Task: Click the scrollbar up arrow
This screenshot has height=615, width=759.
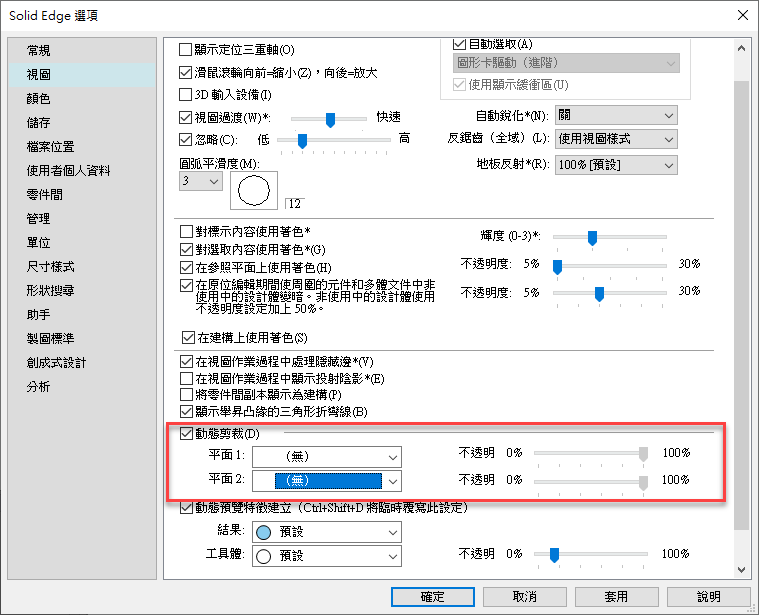Action: (741, 48)
